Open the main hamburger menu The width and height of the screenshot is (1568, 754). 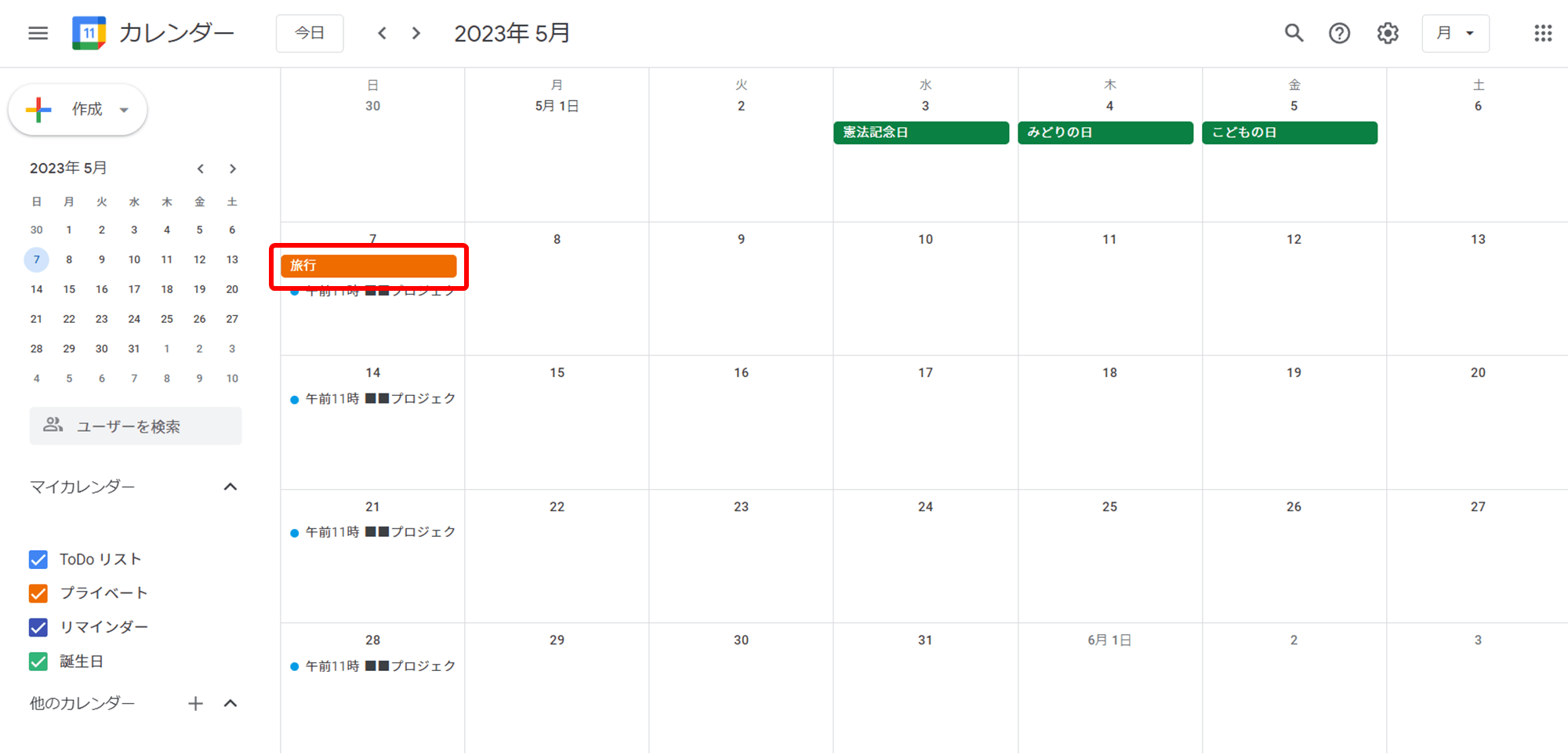click(38, 33)
